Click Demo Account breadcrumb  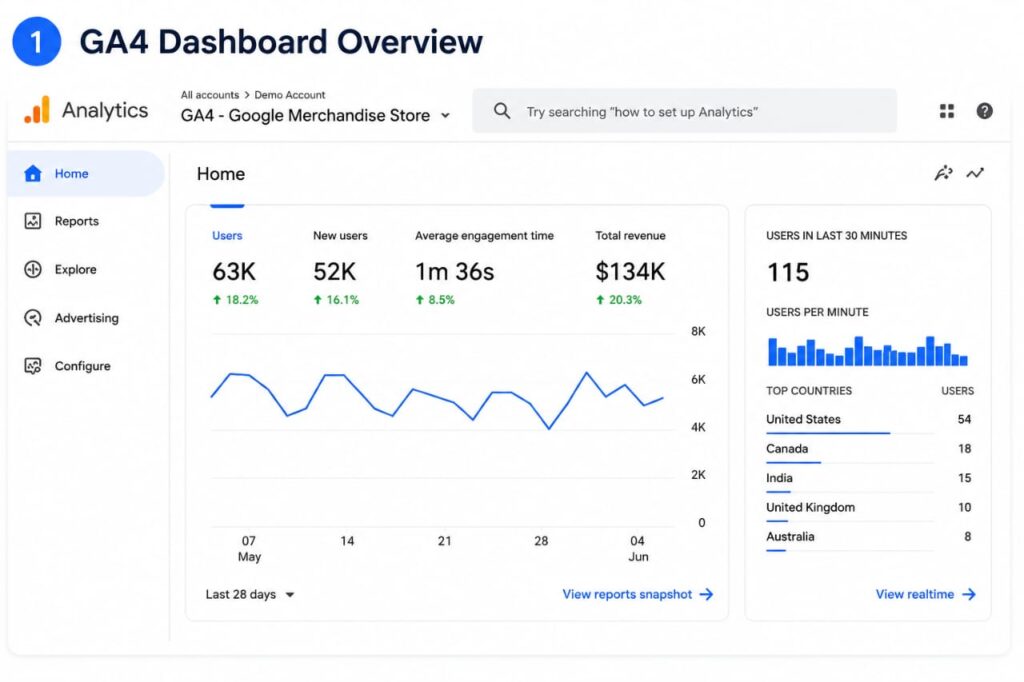289,95
